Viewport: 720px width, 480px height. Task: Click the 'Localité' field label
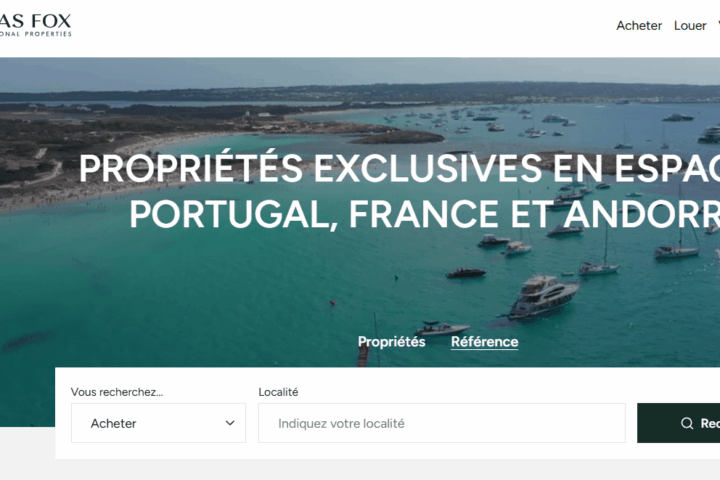point(278,392)
